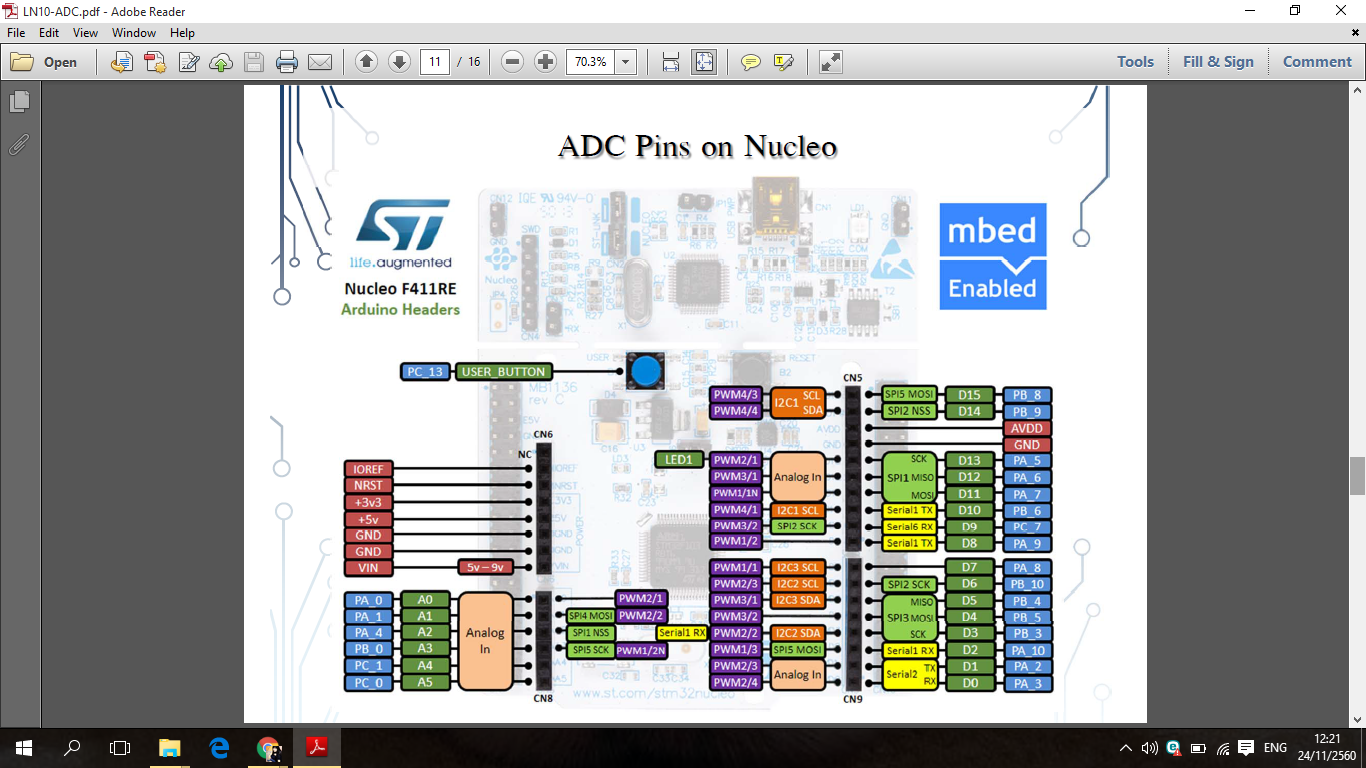Click the LED1 label
This screenshot has width=1366, height=768.
680,460
